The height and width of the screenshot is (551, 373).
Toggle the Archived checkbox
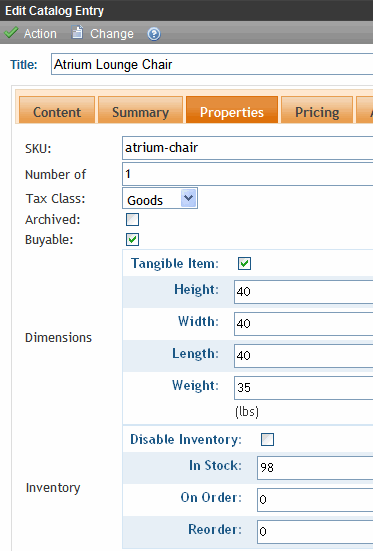tap(133, 220)
